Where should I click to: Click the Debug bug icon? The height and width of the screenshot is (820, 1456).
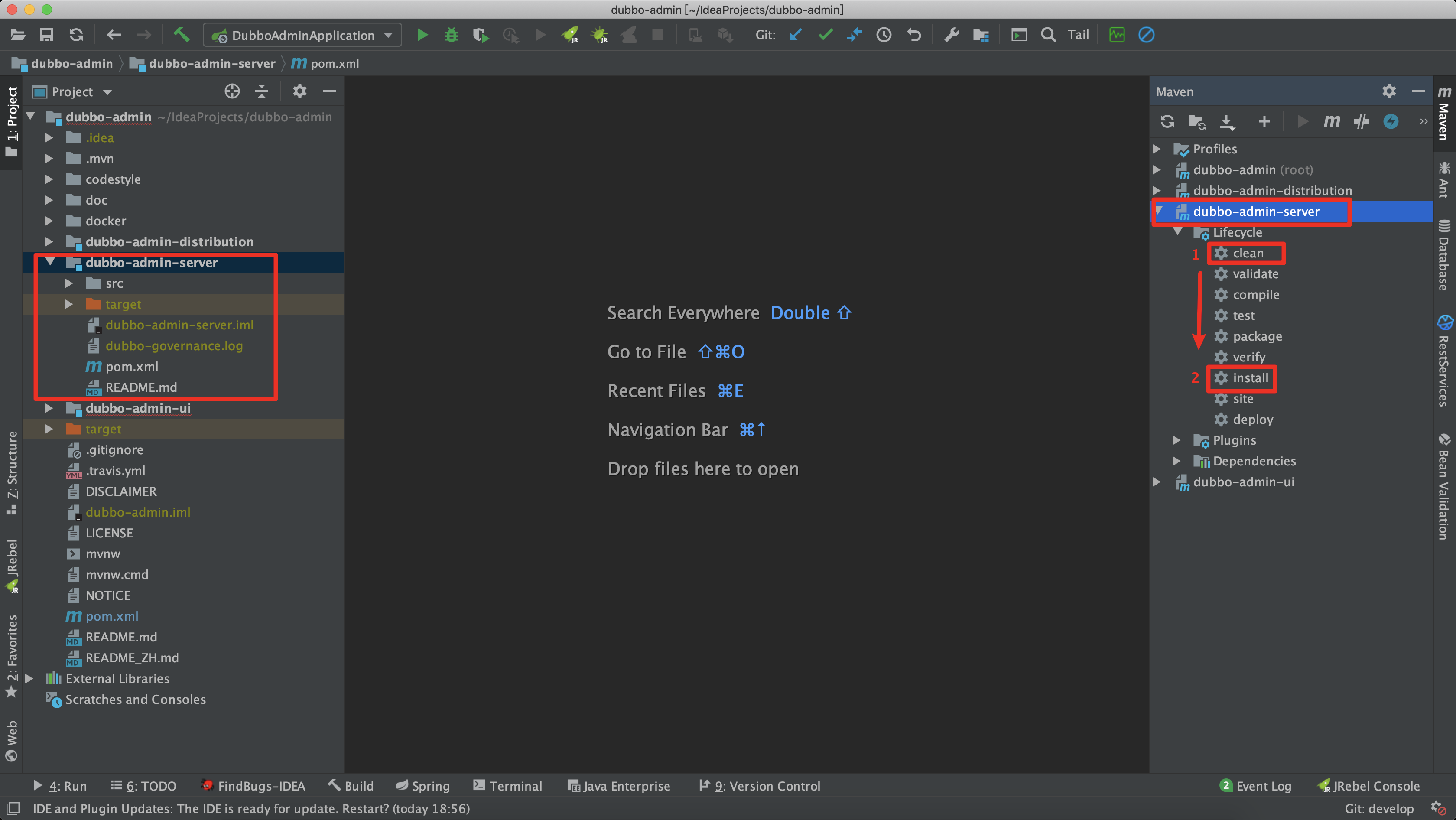pos(451,35)
